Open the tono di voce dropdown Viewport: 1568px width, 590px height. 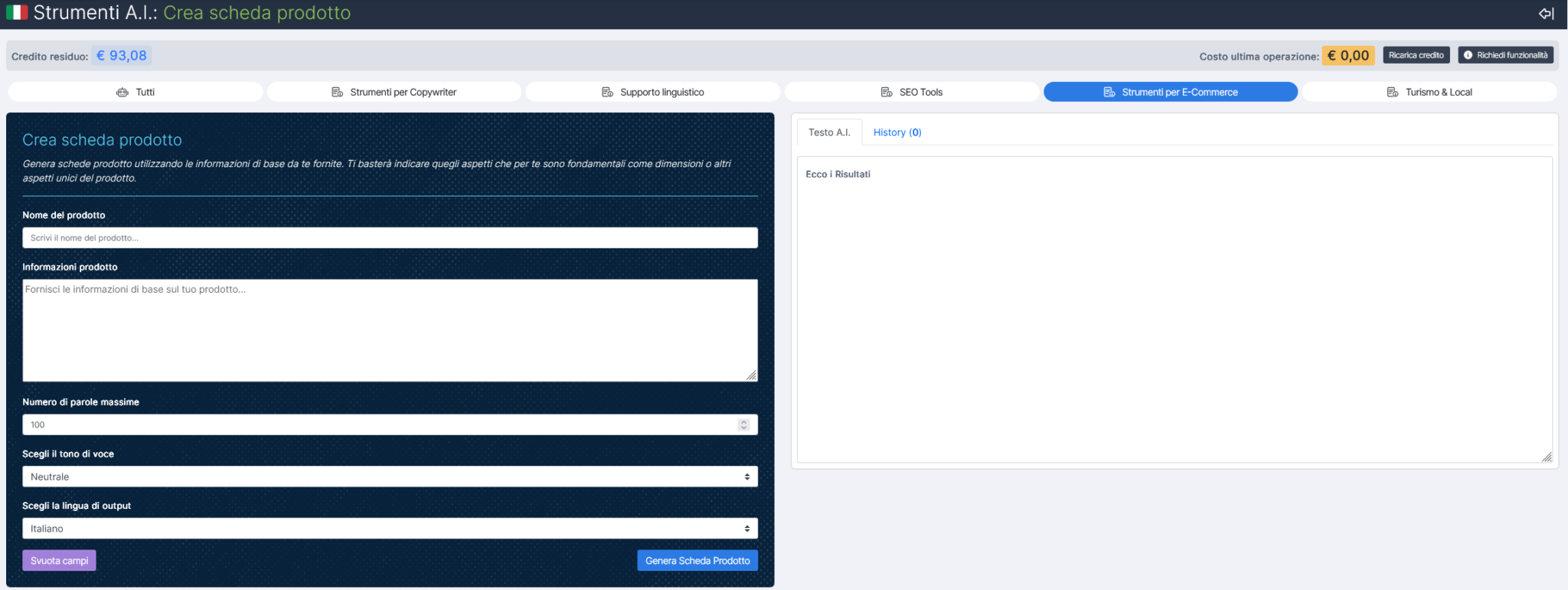click(x=390, y=477)
